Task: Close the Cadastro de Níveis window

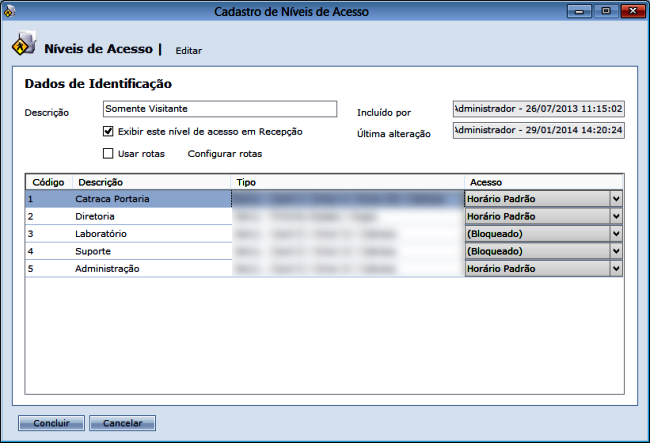Action: 633,10
